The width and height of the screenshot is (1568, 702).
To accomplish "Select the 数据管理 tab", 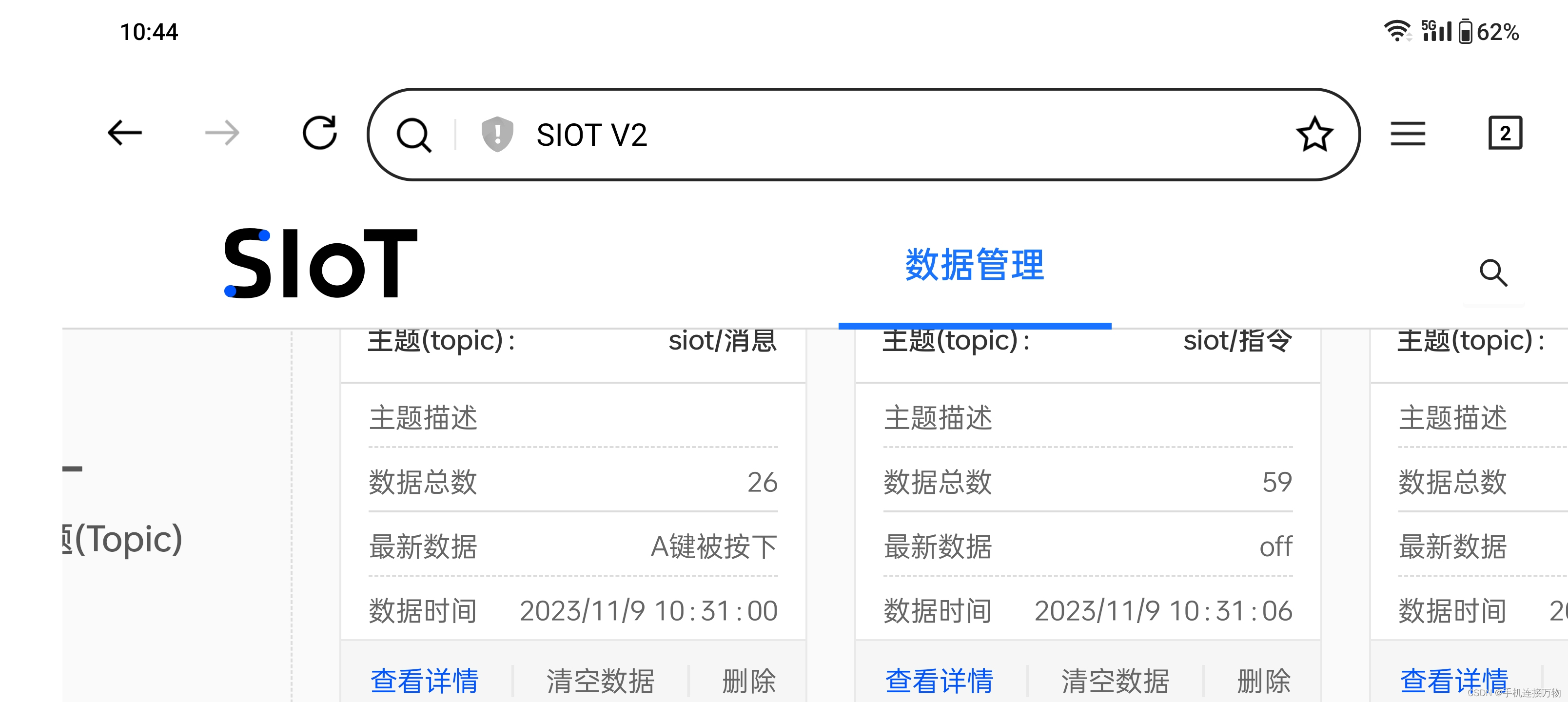I will tap(975, 264).
